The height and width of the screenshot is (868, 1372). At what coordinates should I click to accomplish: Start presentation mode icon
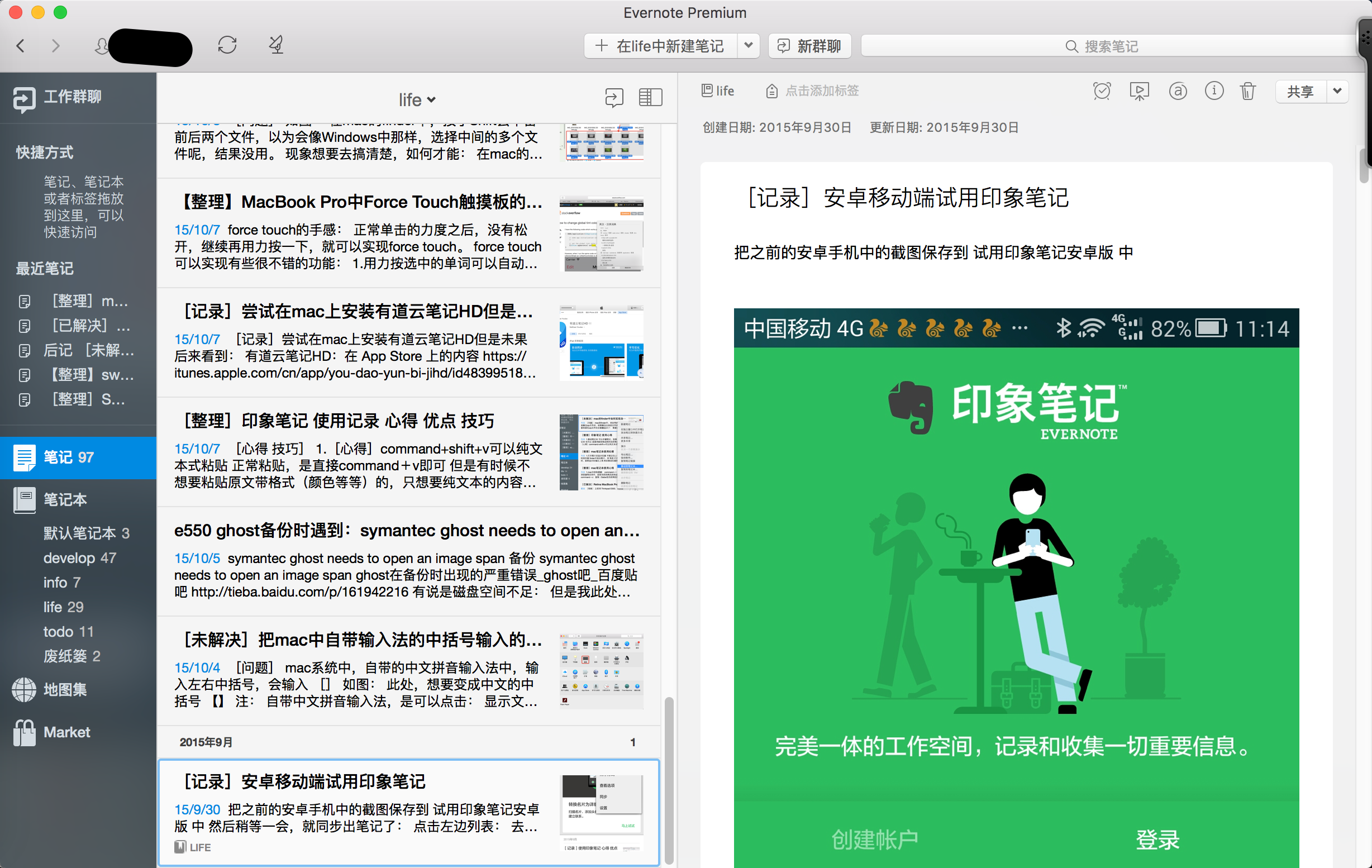click(1139, 91)
